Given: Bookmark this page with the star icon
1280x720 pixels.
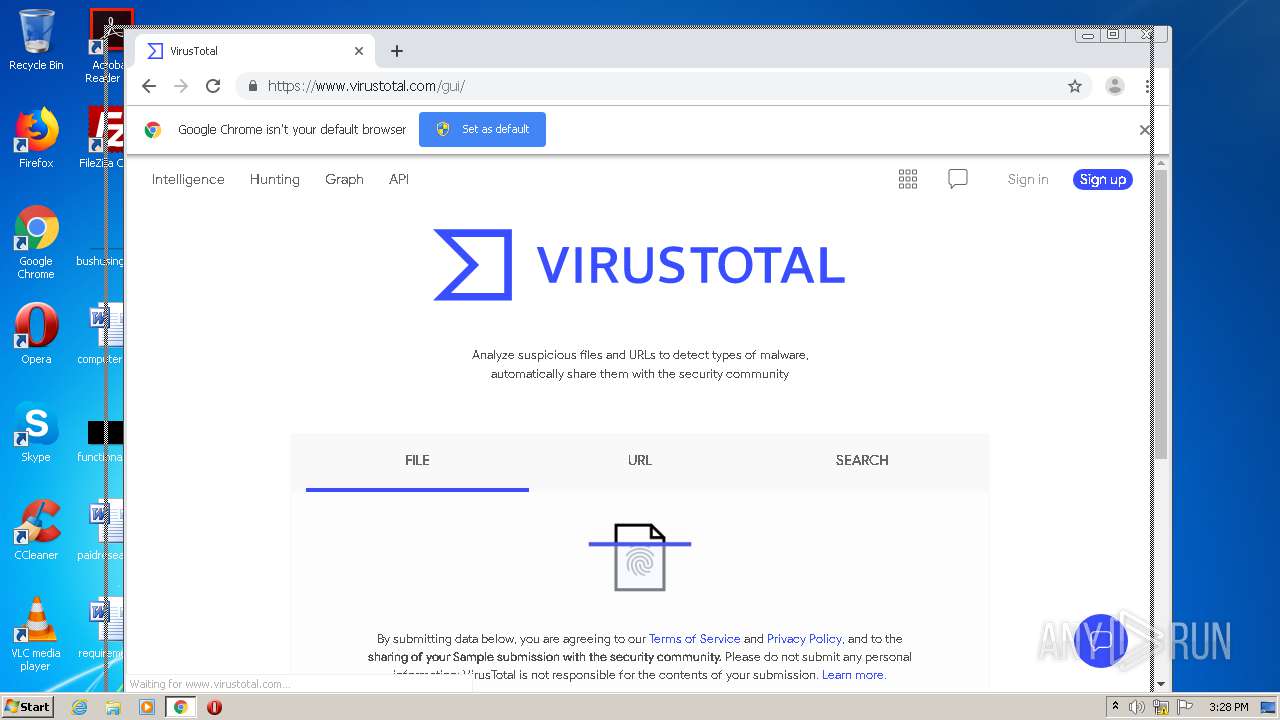Looking at the screenshot, I should [1075, 86].
